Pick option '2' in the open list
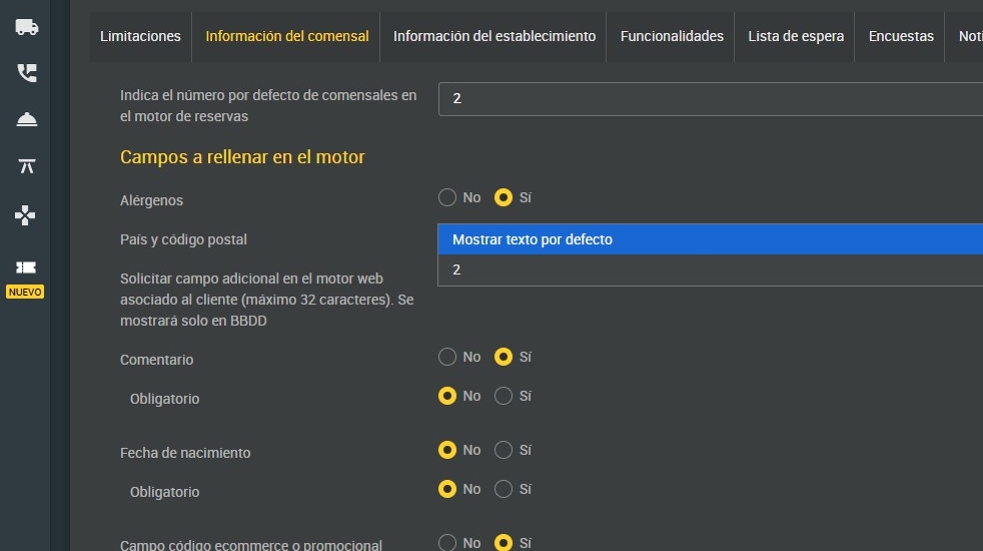Screen dimensions: 983x551 710,270
